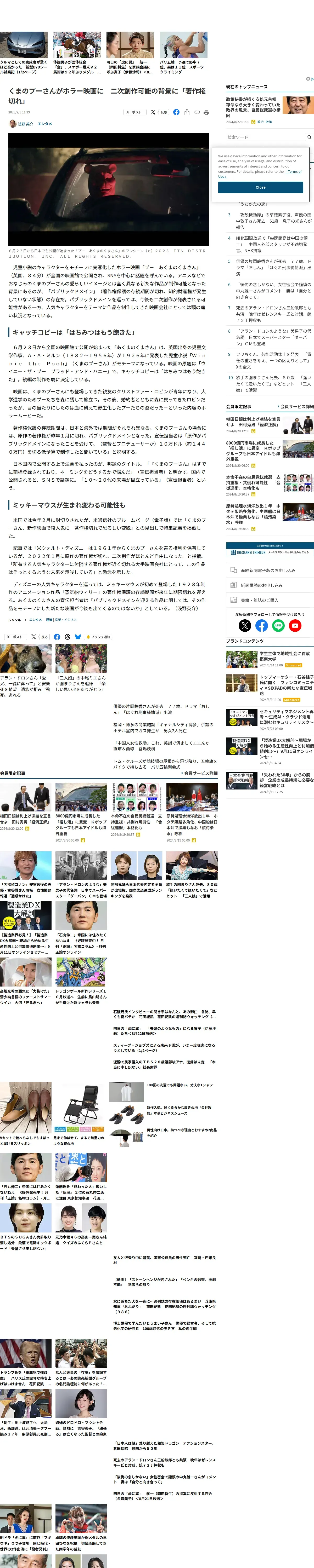Print the article using printer icon

tap(206, 112)
